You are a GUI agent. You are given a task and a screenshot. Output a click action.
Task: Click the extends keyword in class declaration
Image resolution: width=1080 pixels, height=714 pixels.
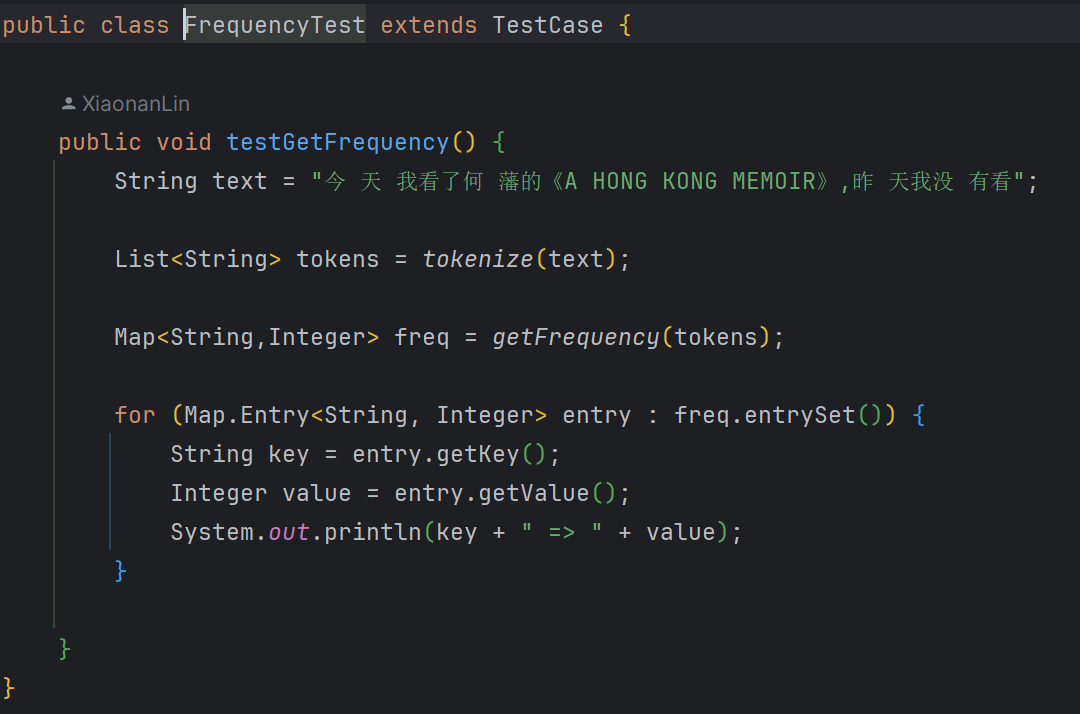click(428, 25)
